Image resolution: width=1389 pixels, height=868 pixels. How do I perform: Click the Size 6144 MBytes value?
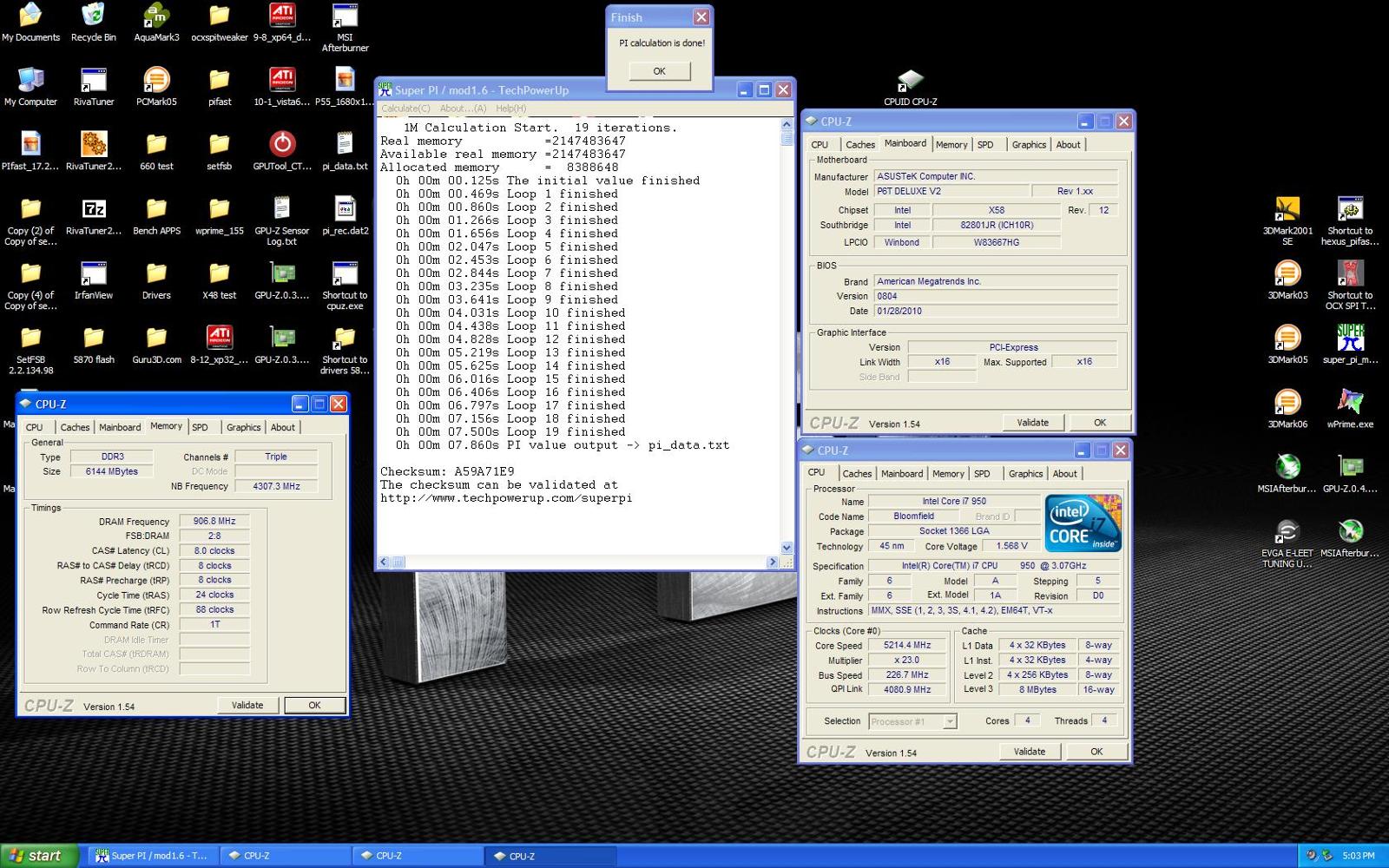pos(111,471)
